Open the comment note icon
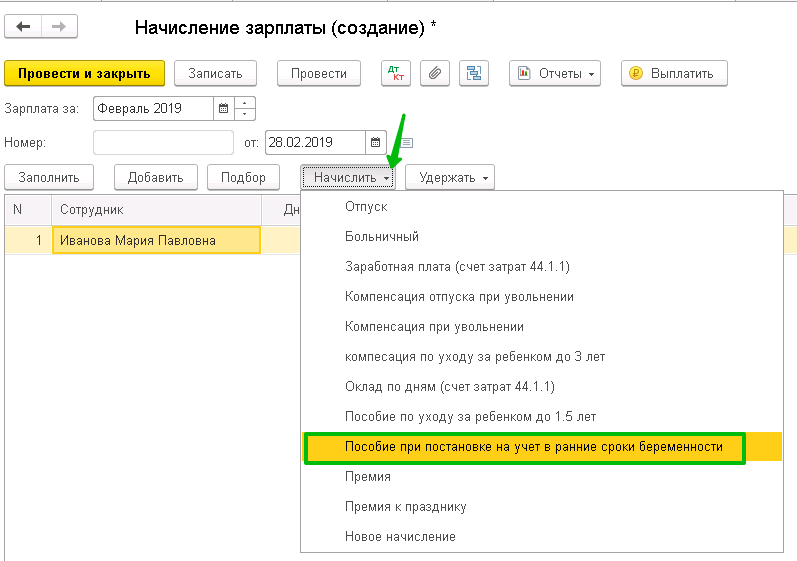 pyautogui.click(x=407, y=143)
